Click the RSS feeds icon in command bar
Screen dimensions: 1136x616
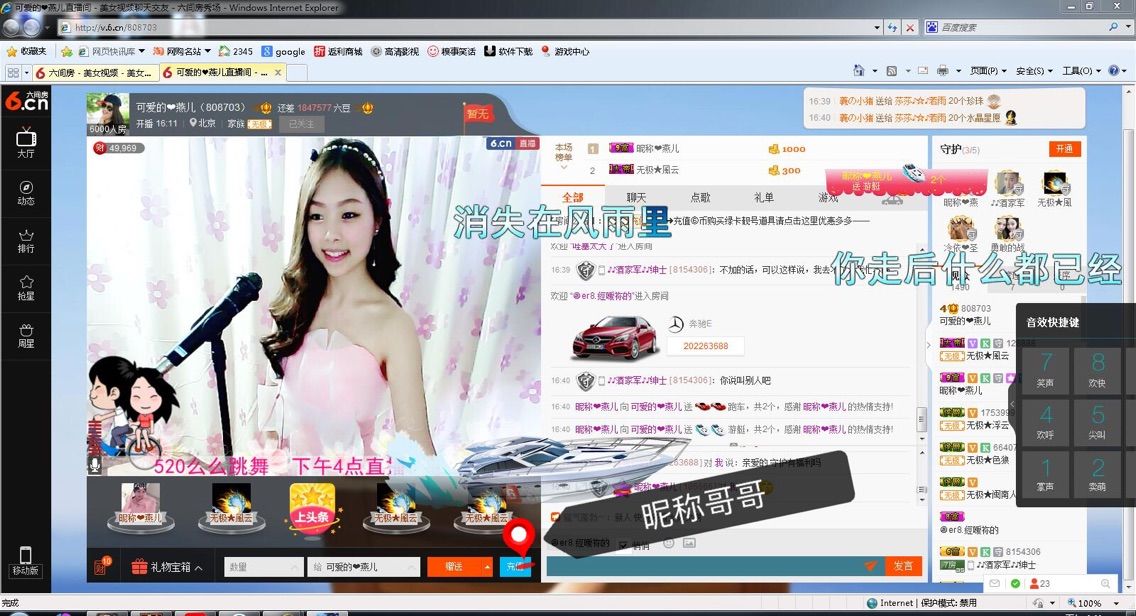click(892, 71)
